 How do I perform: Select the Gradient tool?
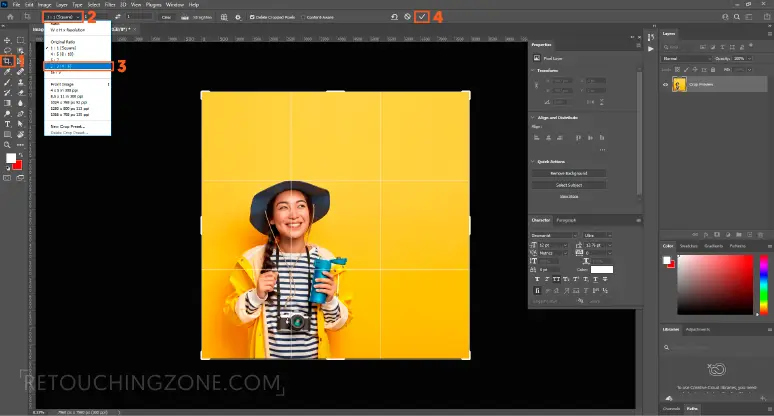7,103
